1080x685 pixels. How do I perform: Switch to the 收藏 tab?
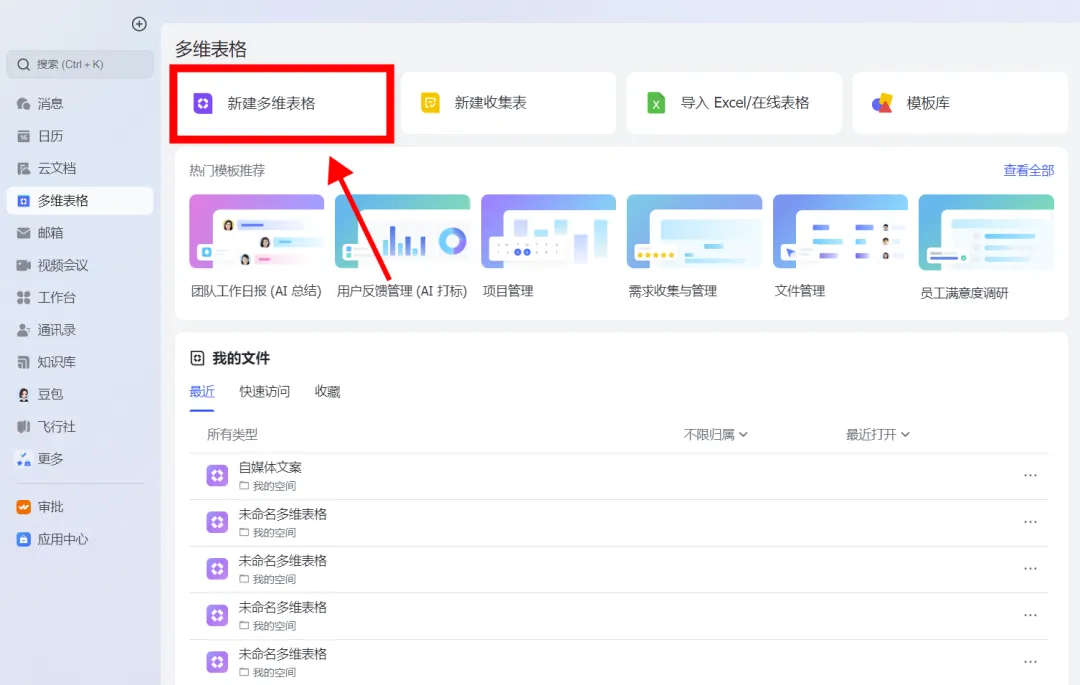pyautogui.click(x=327, y=392)
